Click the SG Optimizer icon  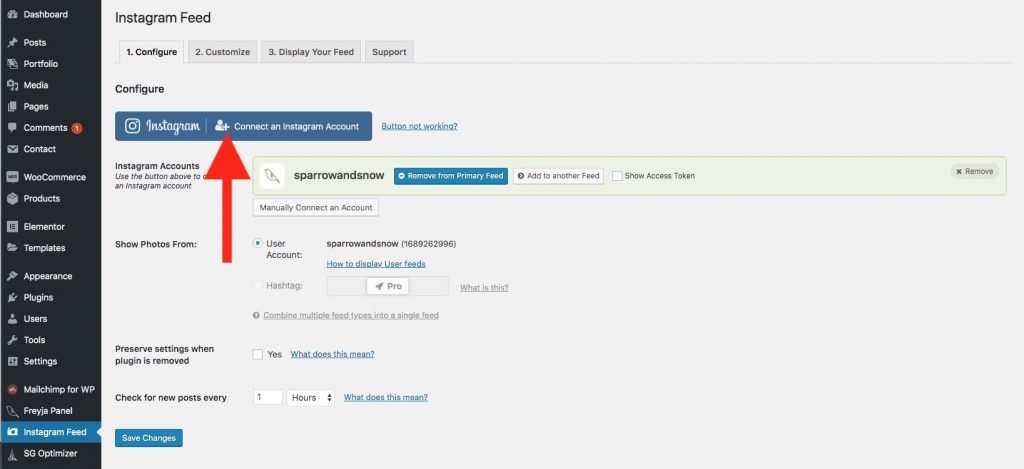click(x=12, y=453)
